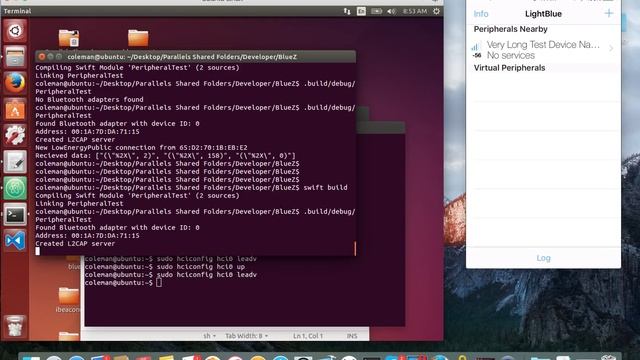Open the sound volume indicator
Viewport: 640px width, 360px height.
tap(391, 11)
